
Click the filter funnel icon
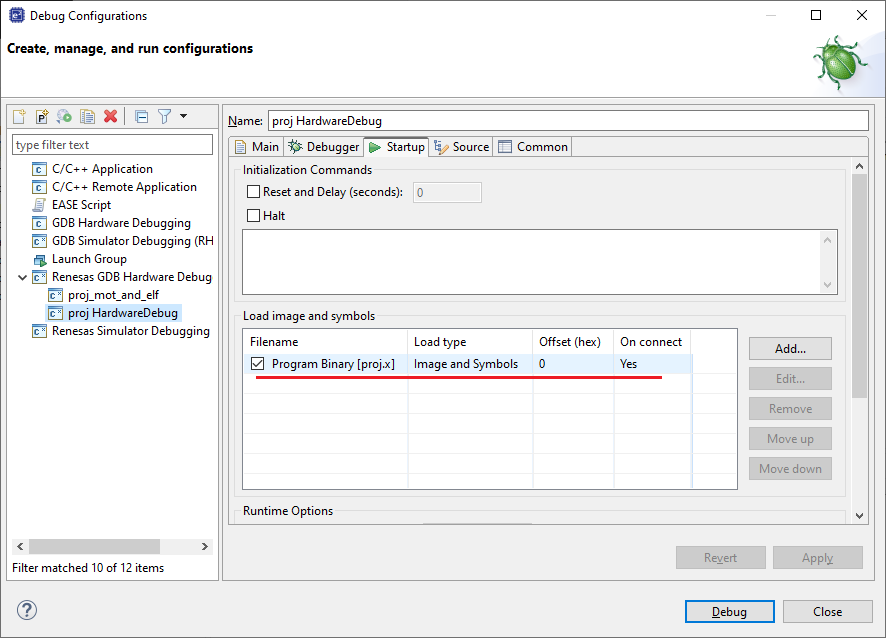click(165, 117)
